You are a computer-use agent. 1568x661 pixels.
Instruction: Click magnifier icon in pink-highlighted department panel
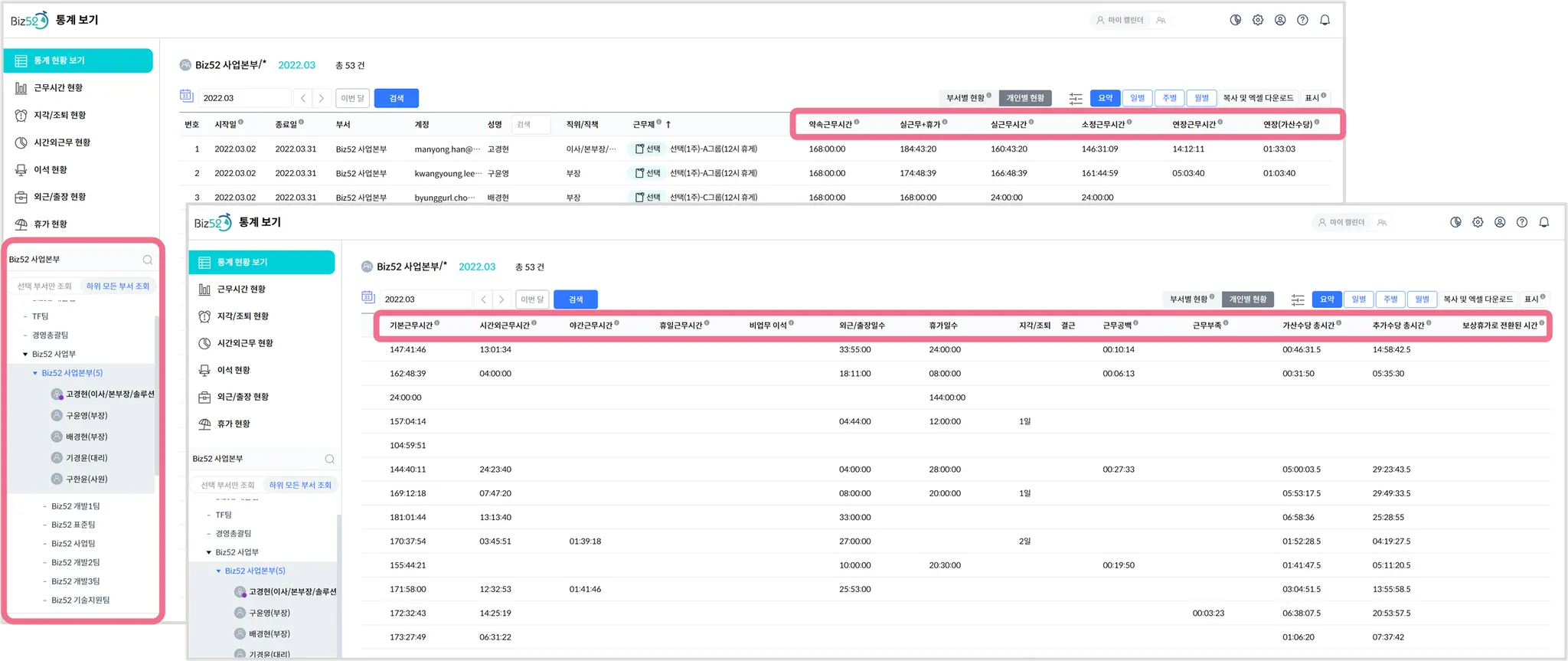tap(148, 260)
